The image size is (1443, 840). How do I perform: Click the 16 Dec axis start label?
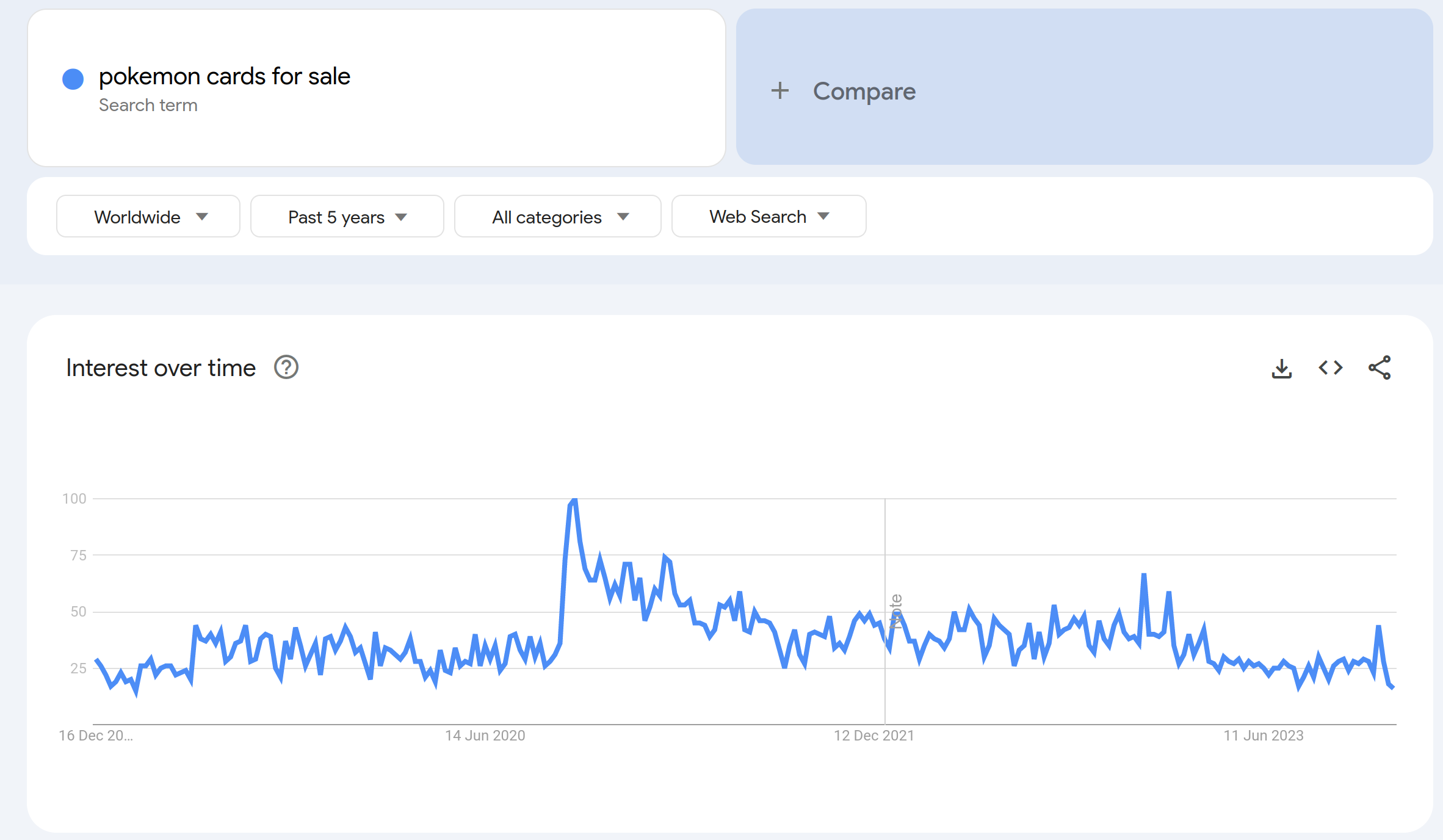point(96,736)
